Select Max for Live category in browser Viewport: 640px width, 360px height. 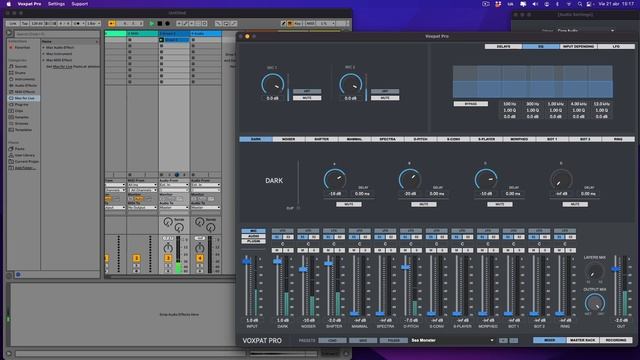[24, 98]
